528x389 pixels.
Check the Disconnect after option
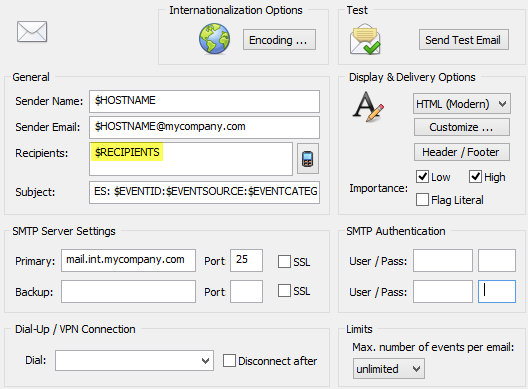229,361
